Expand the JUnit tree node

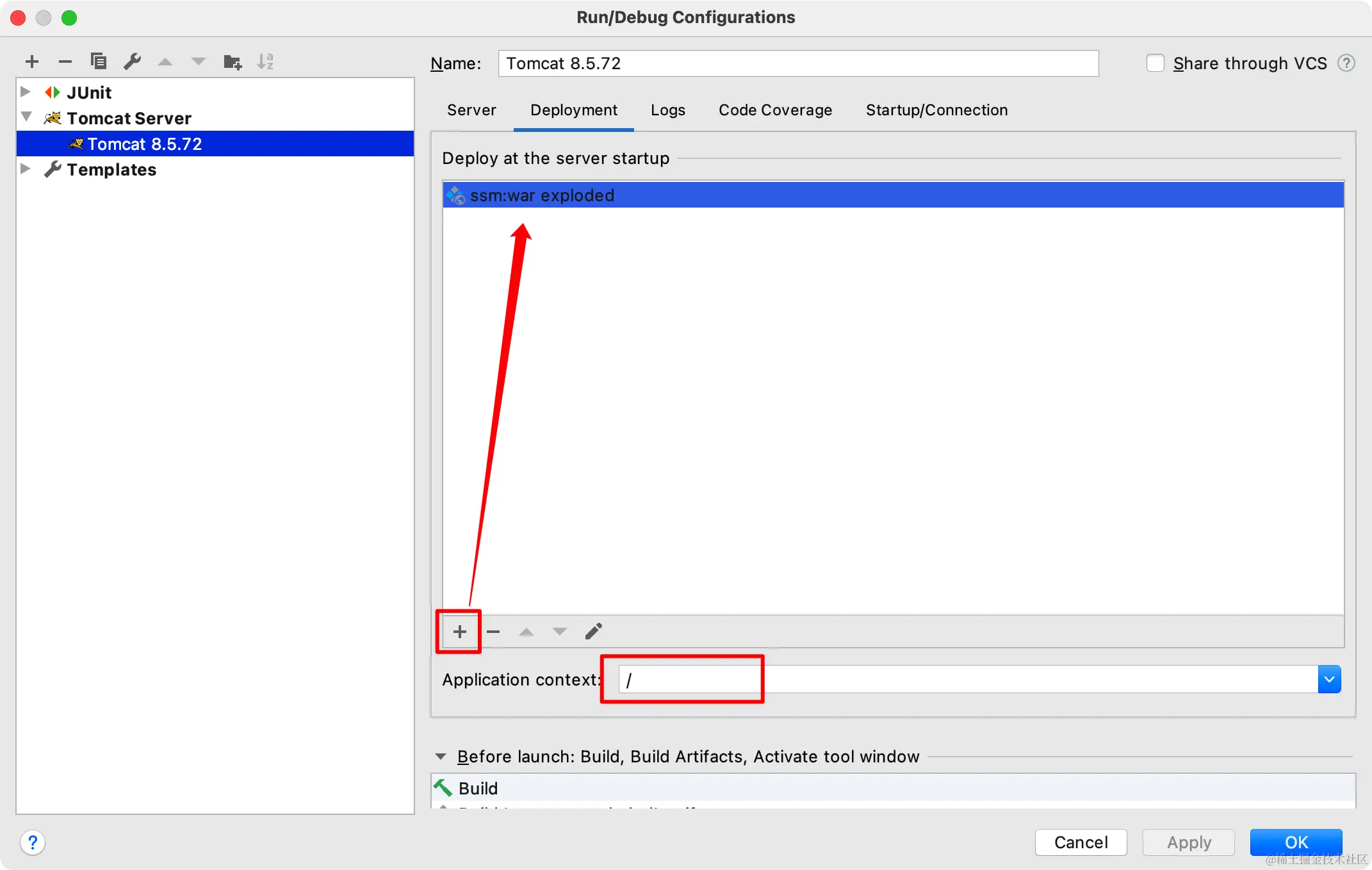(26, 92)
